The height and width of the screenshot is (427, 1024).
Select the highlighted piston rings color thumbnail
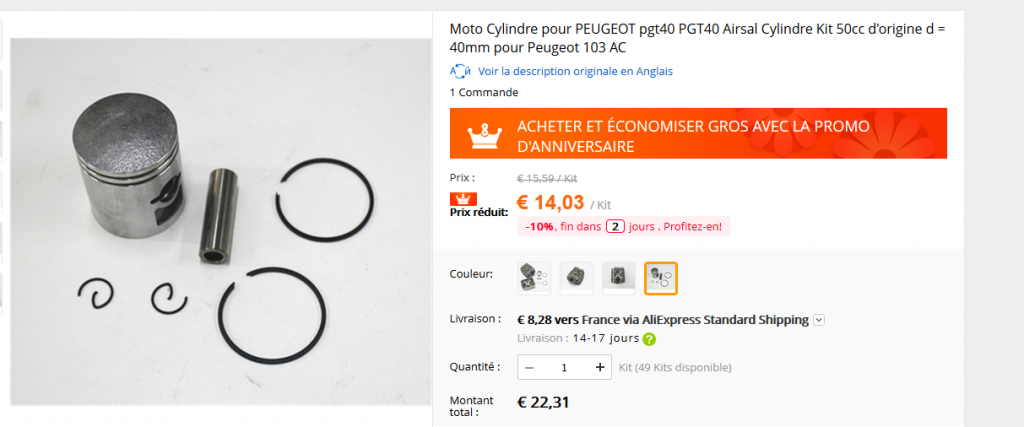coord(661,278)
